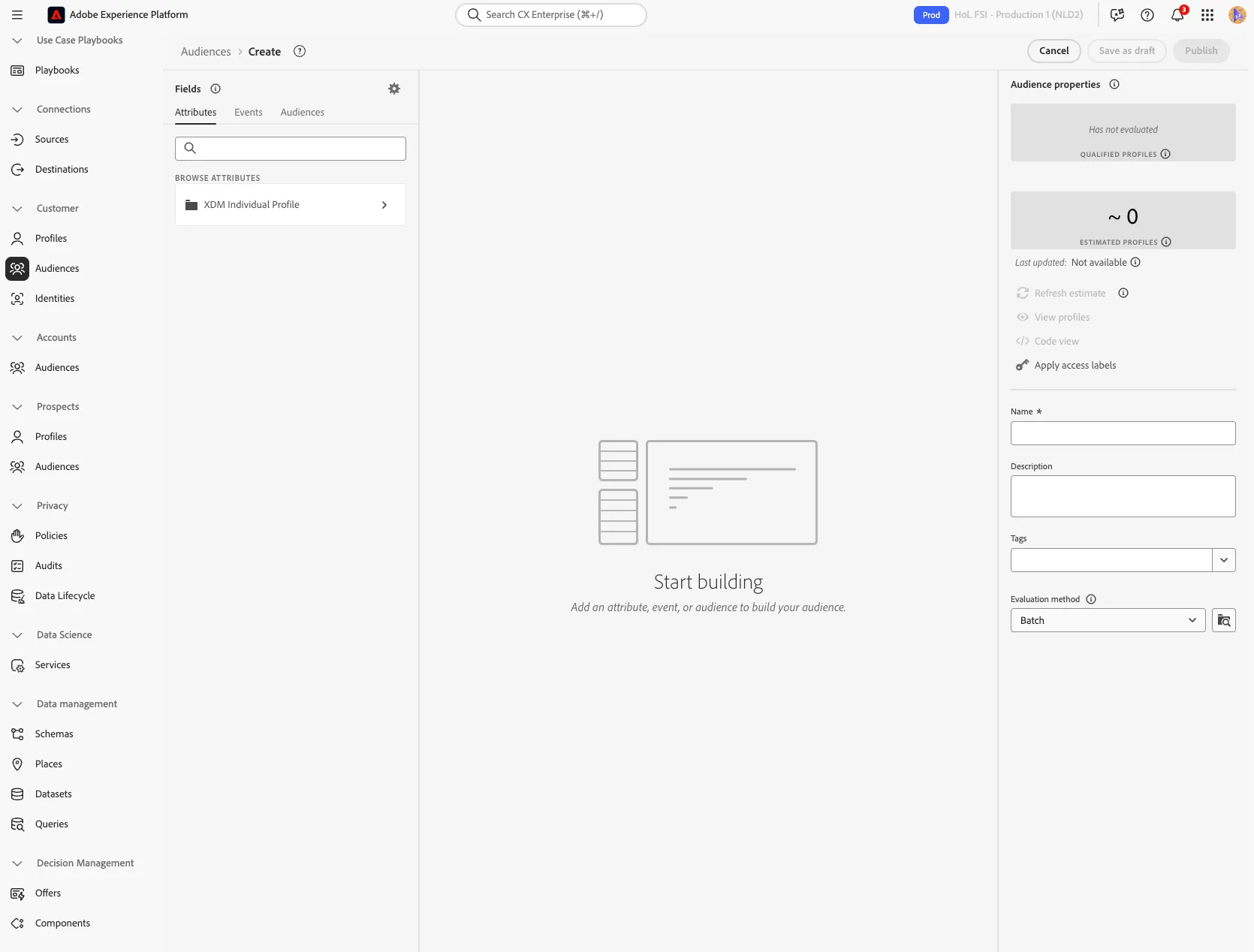This screenshot has width=1254, height=952.
Task: Click the Cancel button
Action: 1054,51
